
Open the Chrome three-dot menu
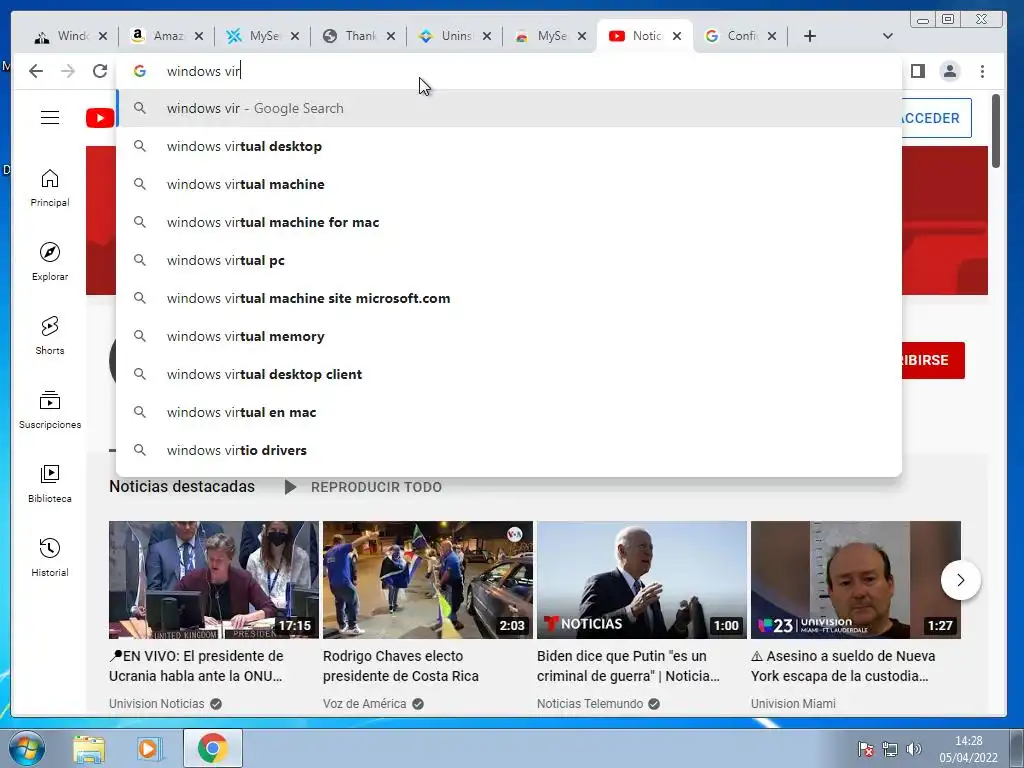click(982, 71)
